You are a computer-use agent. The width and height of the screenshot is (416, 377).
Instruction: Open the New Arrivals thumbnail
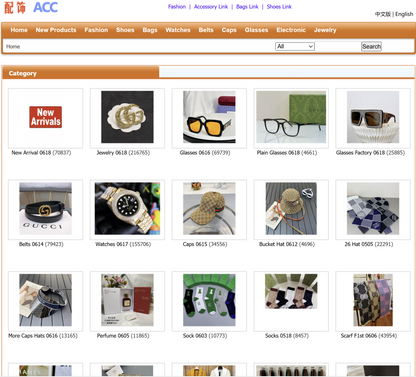tap(45, 118)
